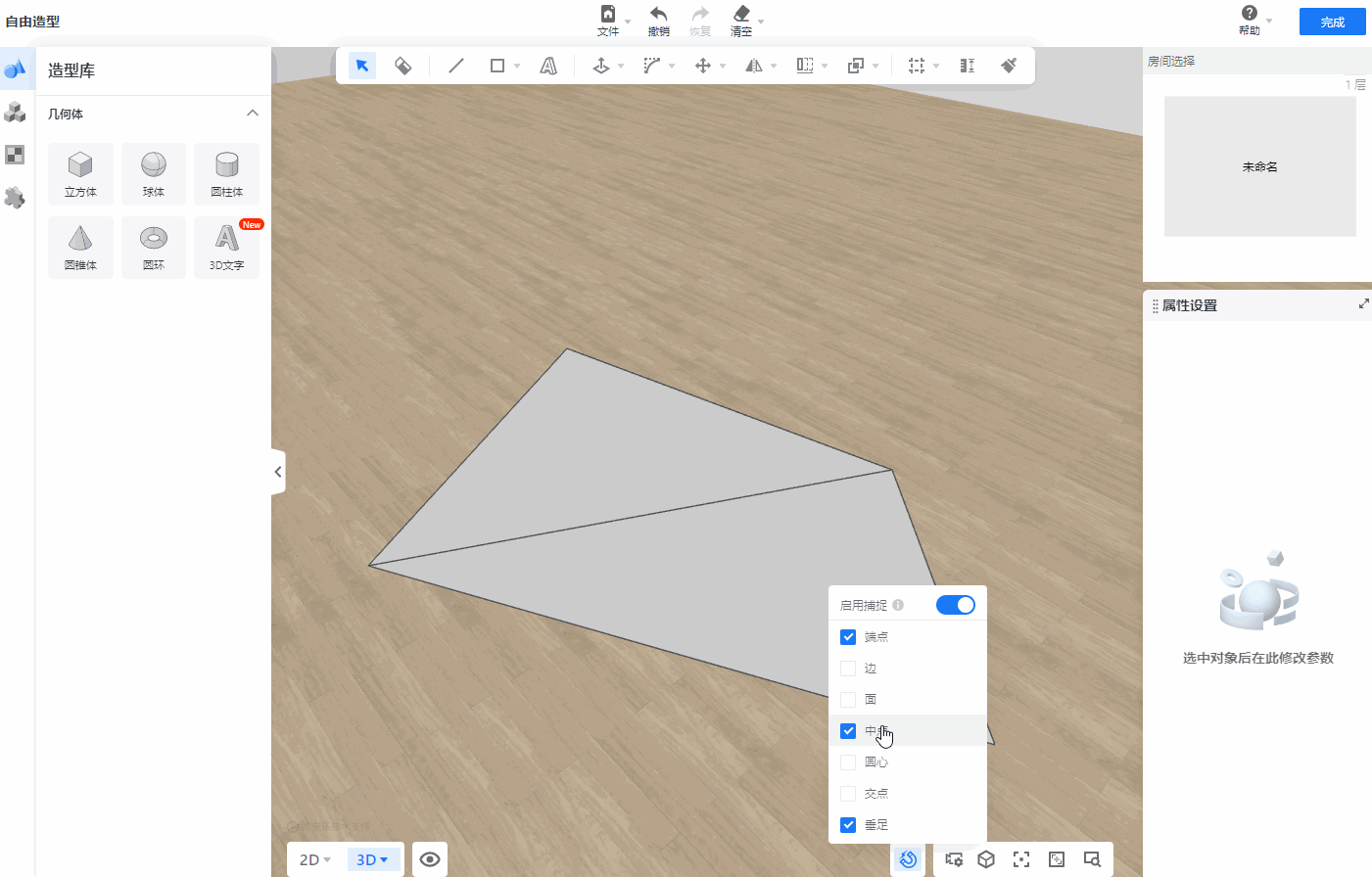Open the 3D view mode dropdown

(373, 859)
